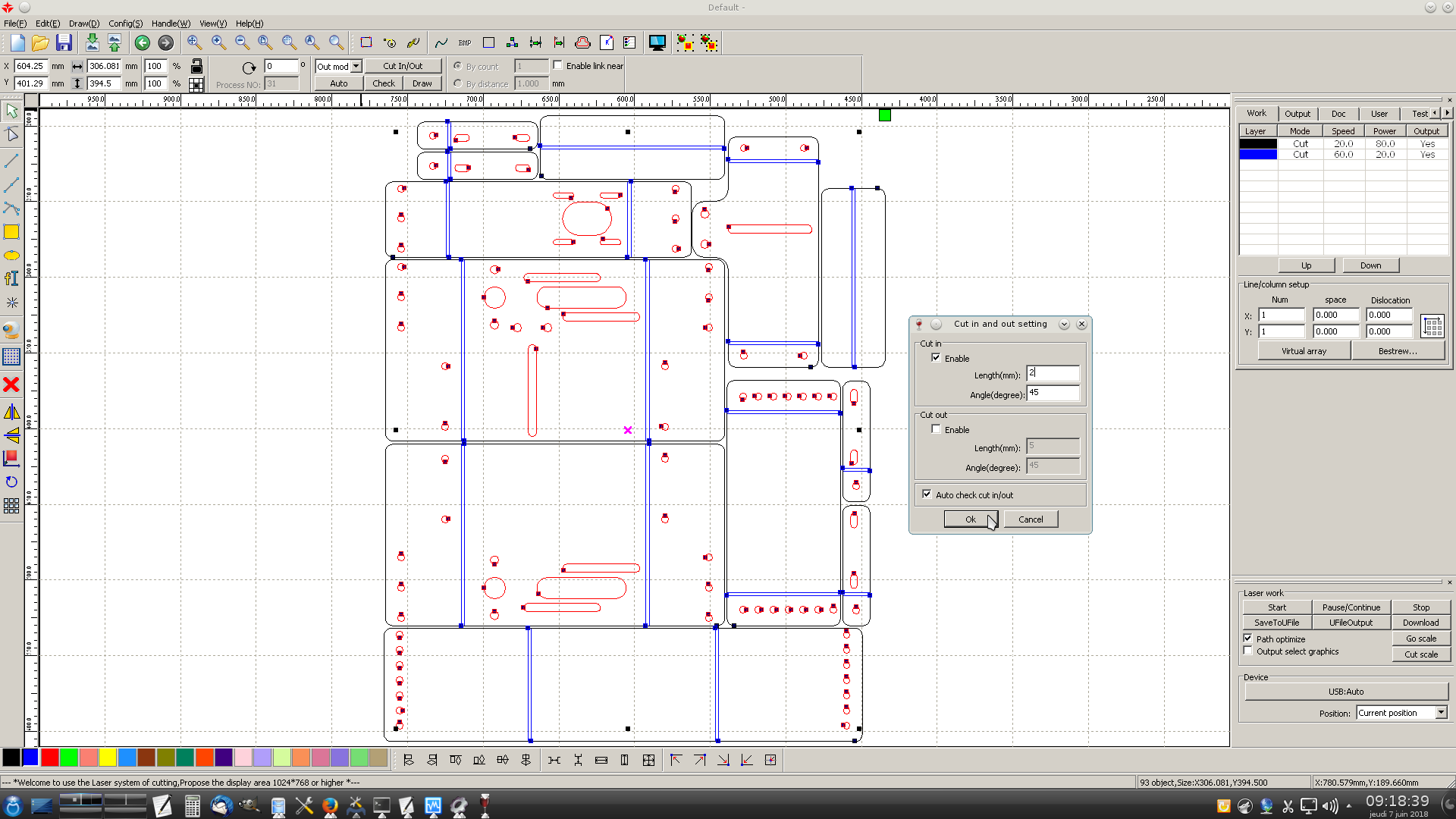Click the Import file toolbar icon
This screenshot has width=1456, height=819.
coord(92,43)
